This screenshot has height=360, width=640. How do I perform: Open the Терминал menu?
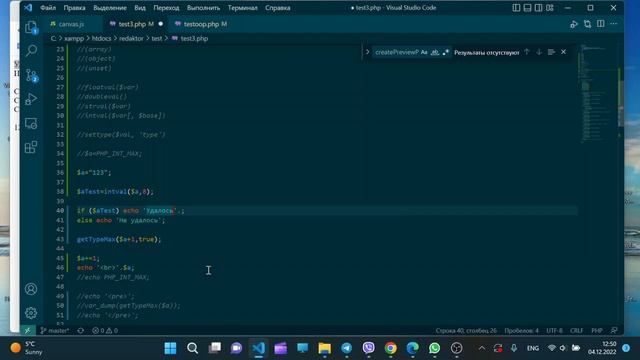pyautogui.click(x=242, y=8)
